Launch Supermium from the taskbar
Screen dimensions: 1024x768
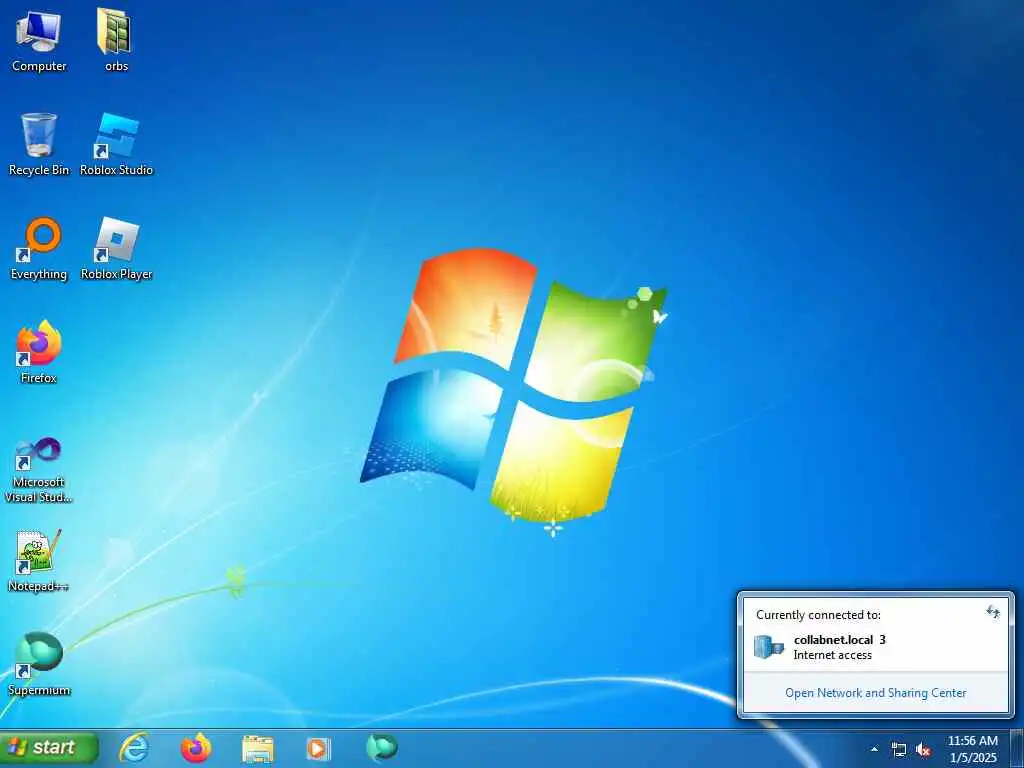[x=381, y=748]
